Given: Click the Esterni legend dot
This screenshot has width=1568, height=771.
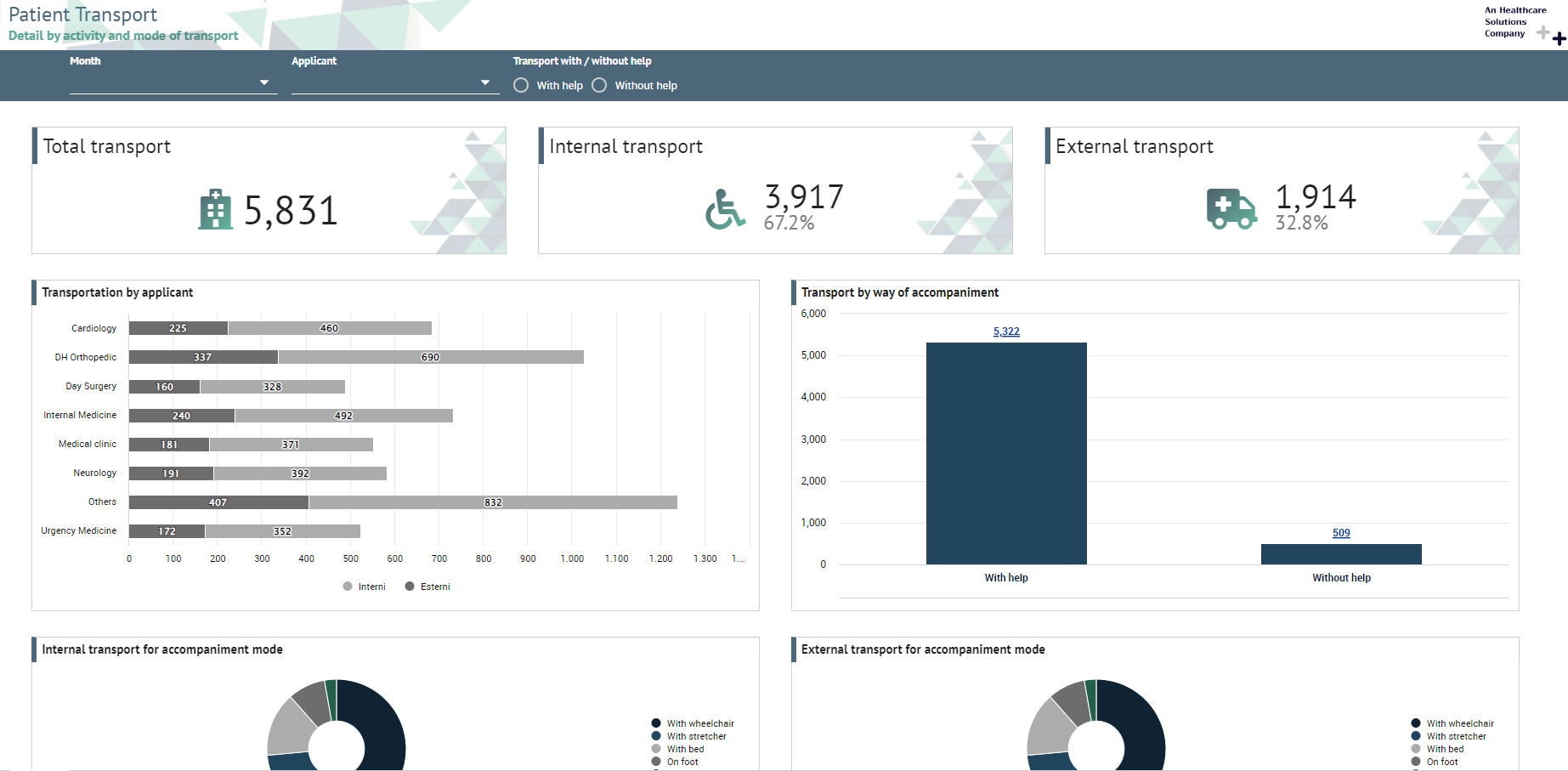Looking at the screenshot, I should click(410, 587).
